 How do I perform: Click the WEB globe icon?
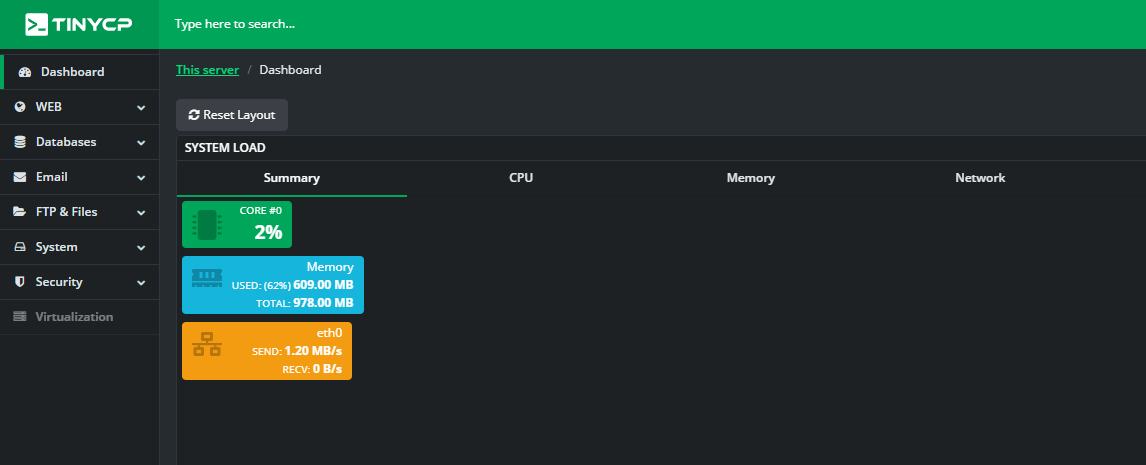(20, 107)
